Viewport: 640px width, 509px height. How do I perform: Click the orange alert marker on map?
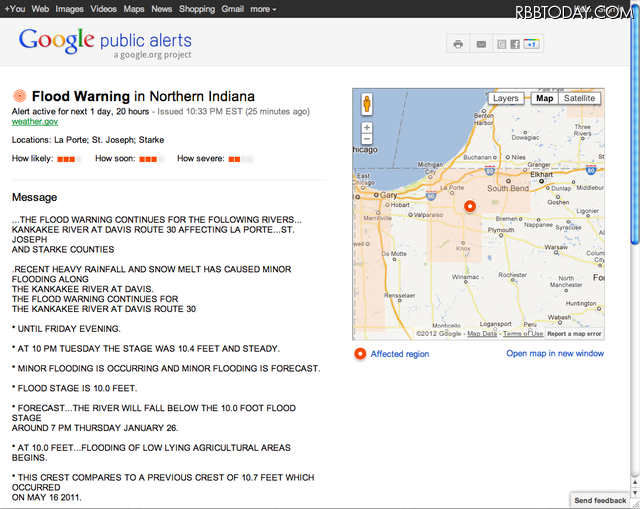pyautogui.click(x=470, y=206)
